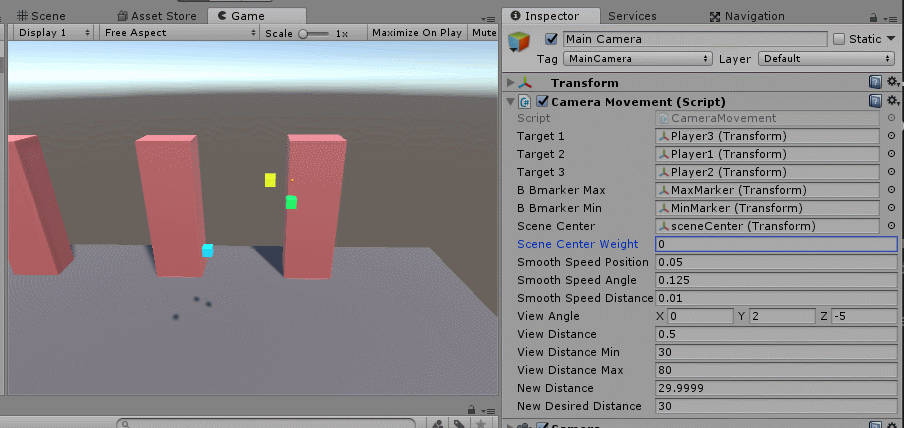Click the Scene Center Weight value field

click(776, 244)
